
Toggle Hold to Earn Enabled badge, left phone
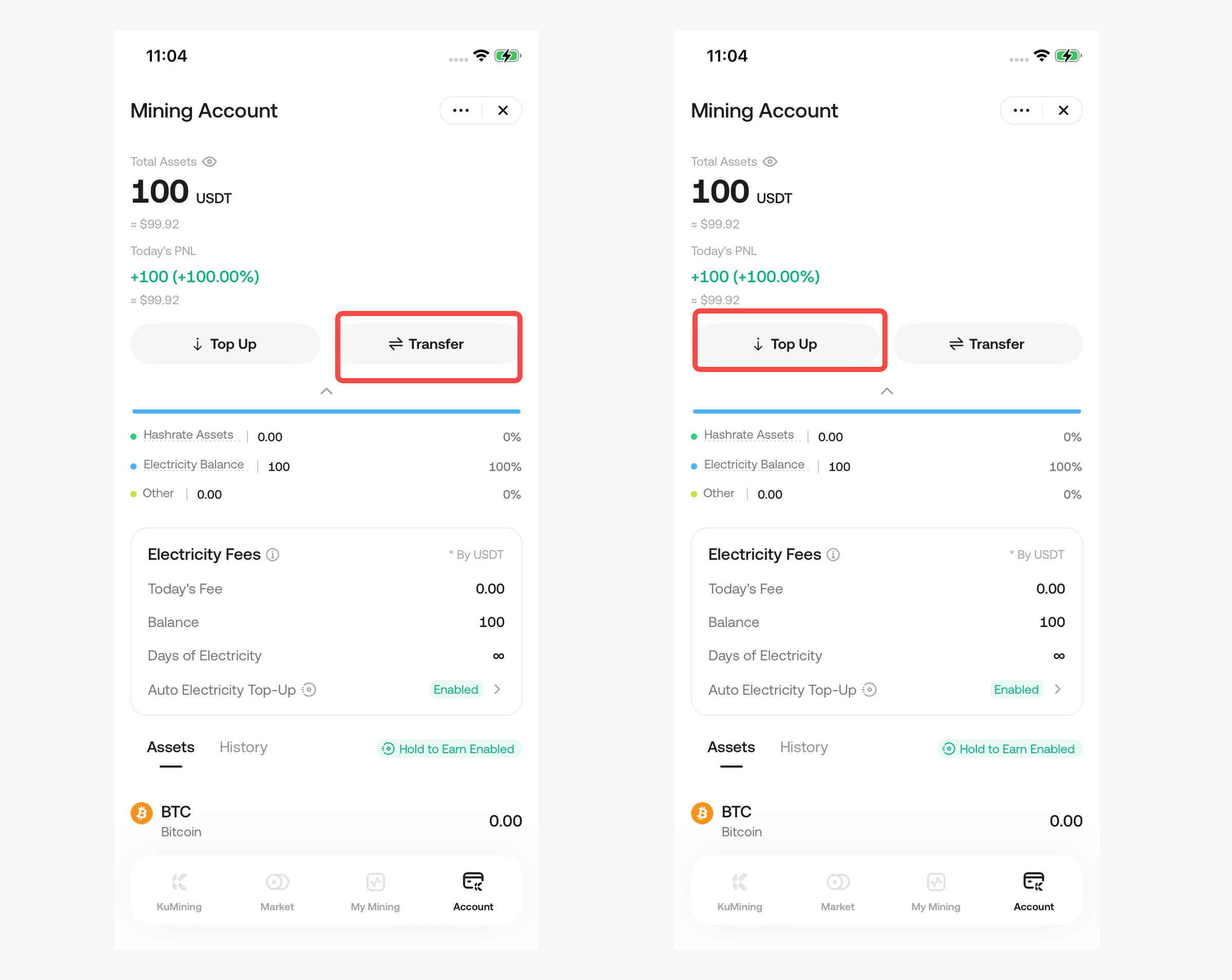tap(449, 749)
